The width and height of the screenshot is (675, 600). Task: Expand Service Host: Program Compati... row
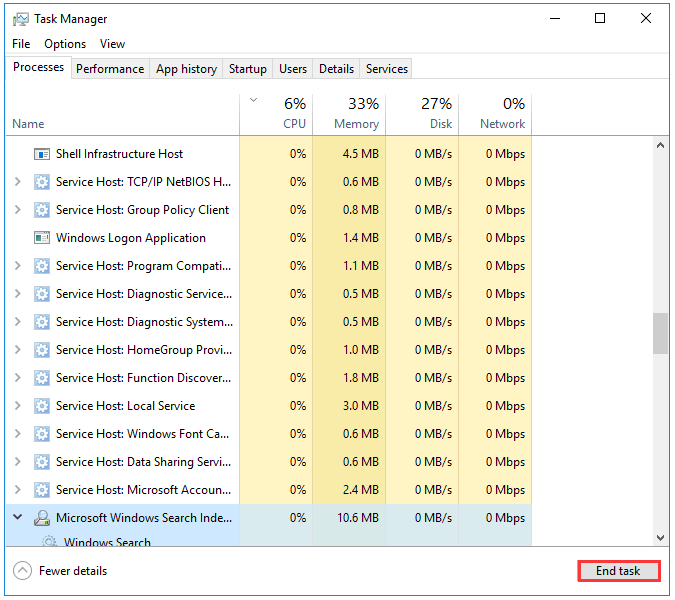(x=18, y=266)
